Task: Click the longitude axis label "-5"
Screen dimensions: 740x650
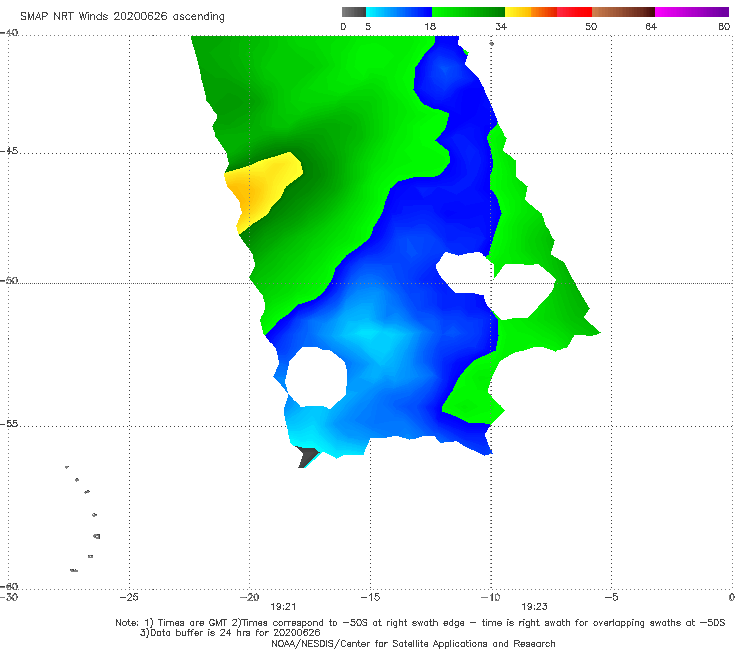Action: coord(611,597)
